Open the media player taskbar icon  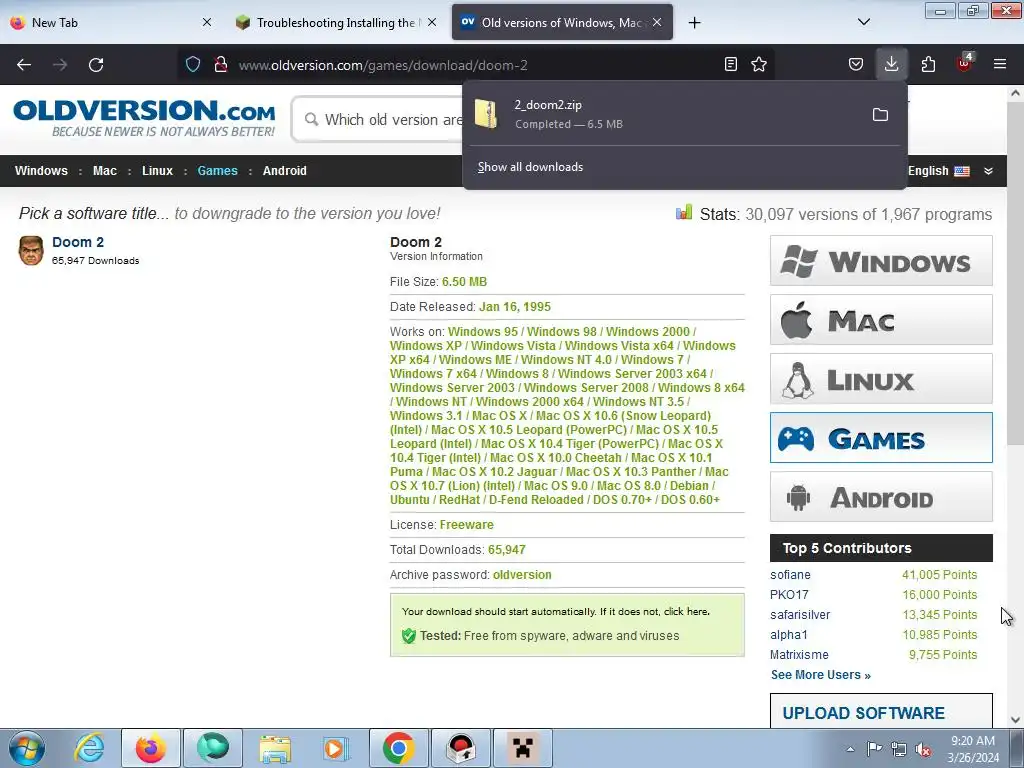tap(337, 748)
